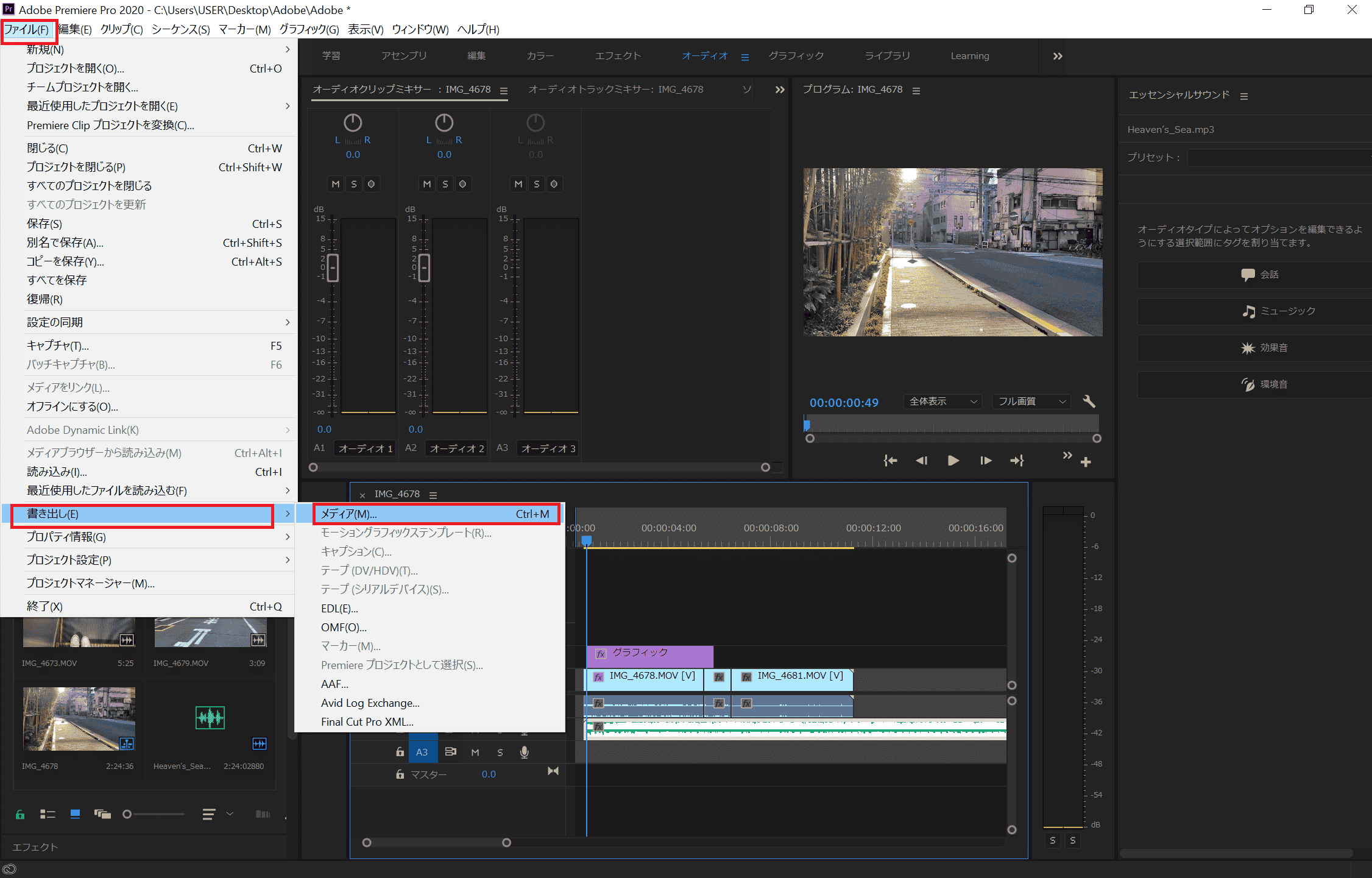Open Program monitor wrench settings
This screenshot has height=878, width=1372.
point(1089,402)
